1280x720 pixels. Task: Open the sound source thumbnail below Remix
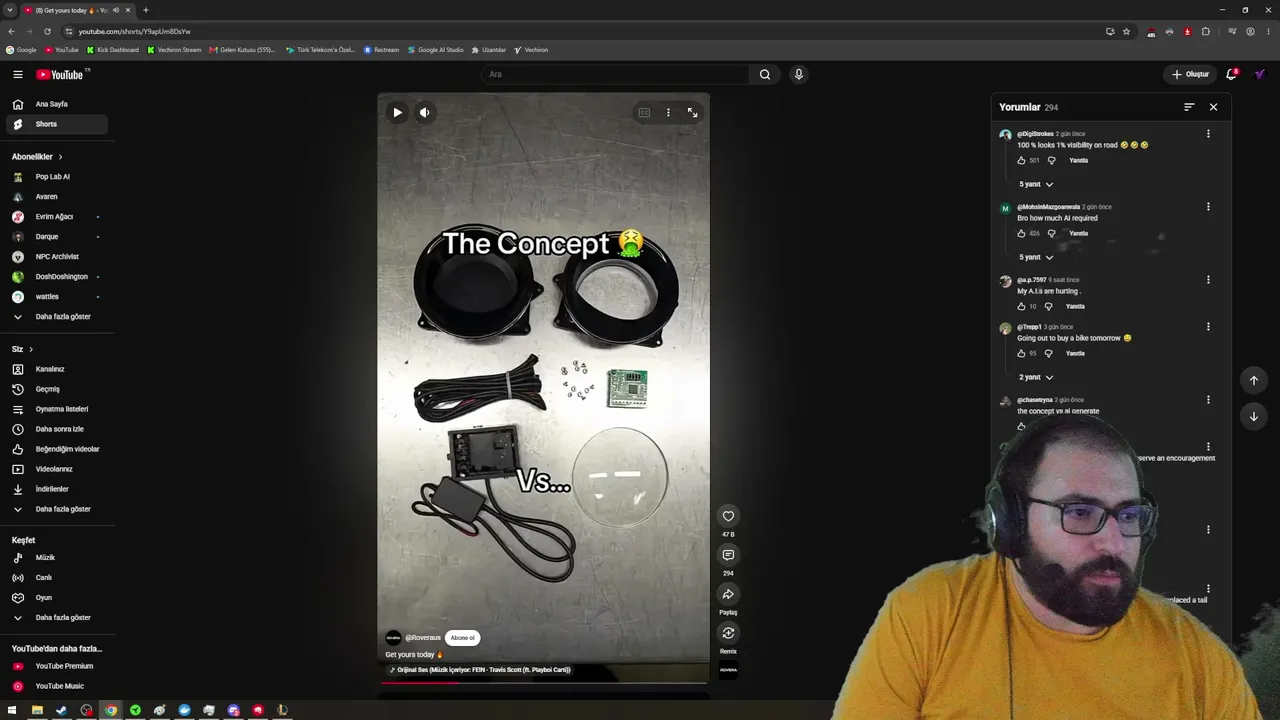728,670
